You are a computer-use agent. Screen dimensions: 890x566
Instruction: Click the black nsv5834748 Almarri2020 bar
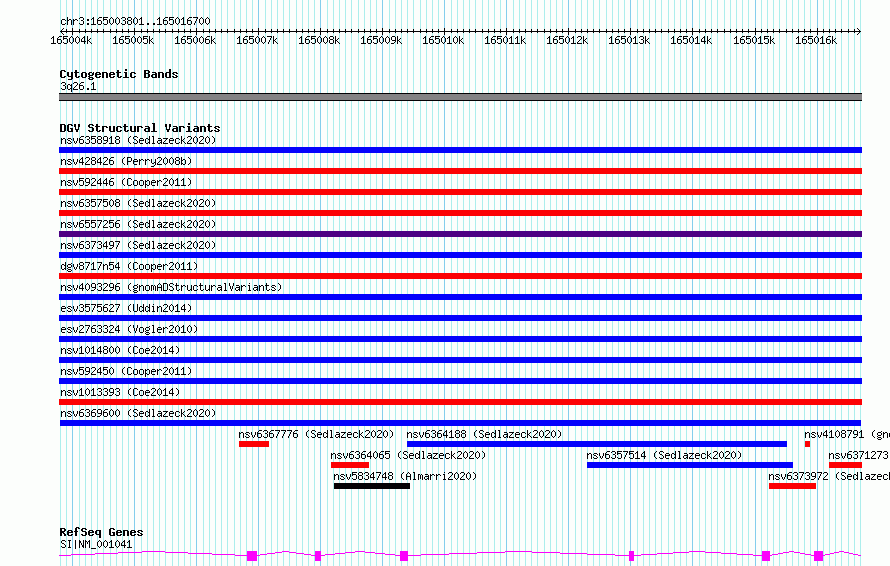tap(372, 486)
